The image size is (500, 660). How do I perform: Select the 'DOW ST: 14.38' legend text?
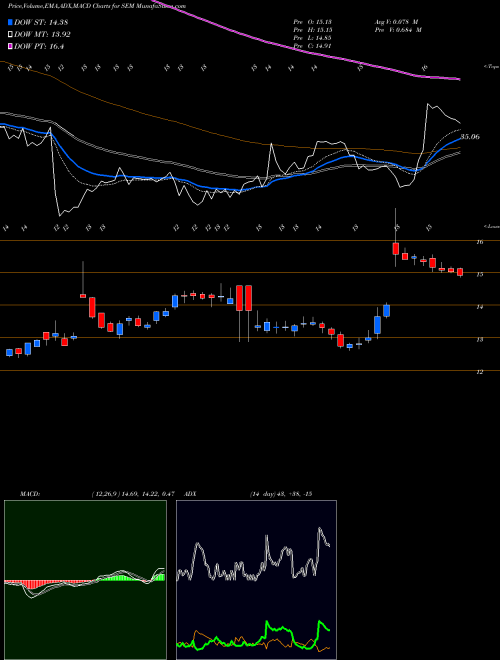click(x=41, y=22)
